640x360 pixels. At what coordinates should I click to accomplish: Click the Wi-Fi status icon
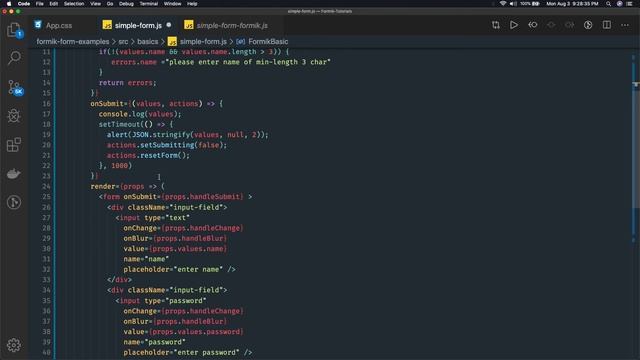pos(503,4)
